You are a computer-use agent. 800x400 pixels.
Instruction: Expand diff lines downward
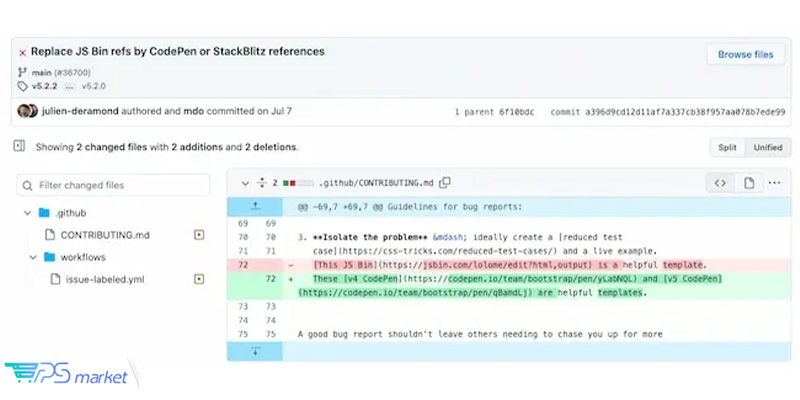click(x=255, y=352)
